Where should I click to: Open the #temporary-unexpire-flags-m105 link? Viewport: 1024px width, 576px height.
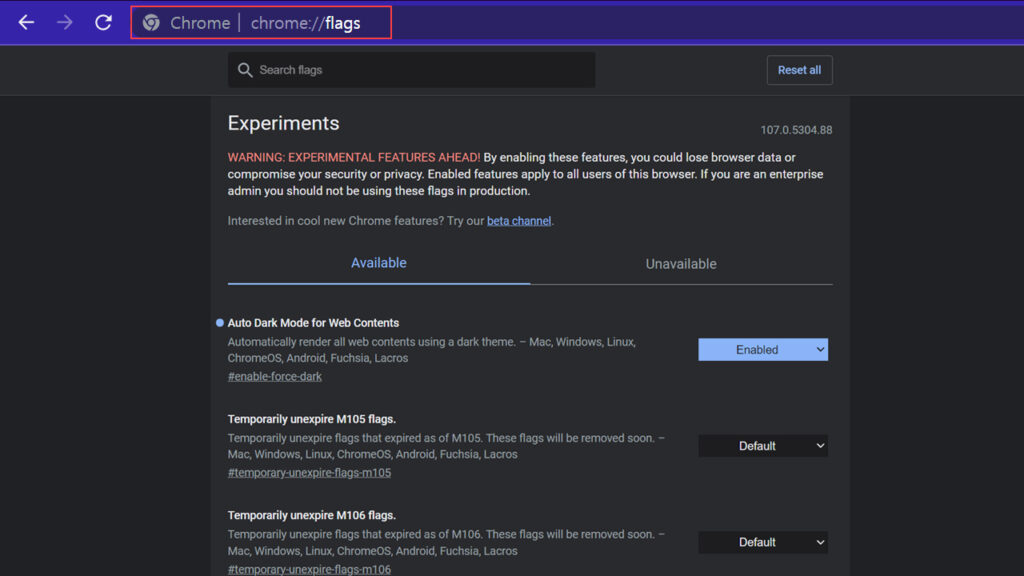pos(310,472)
